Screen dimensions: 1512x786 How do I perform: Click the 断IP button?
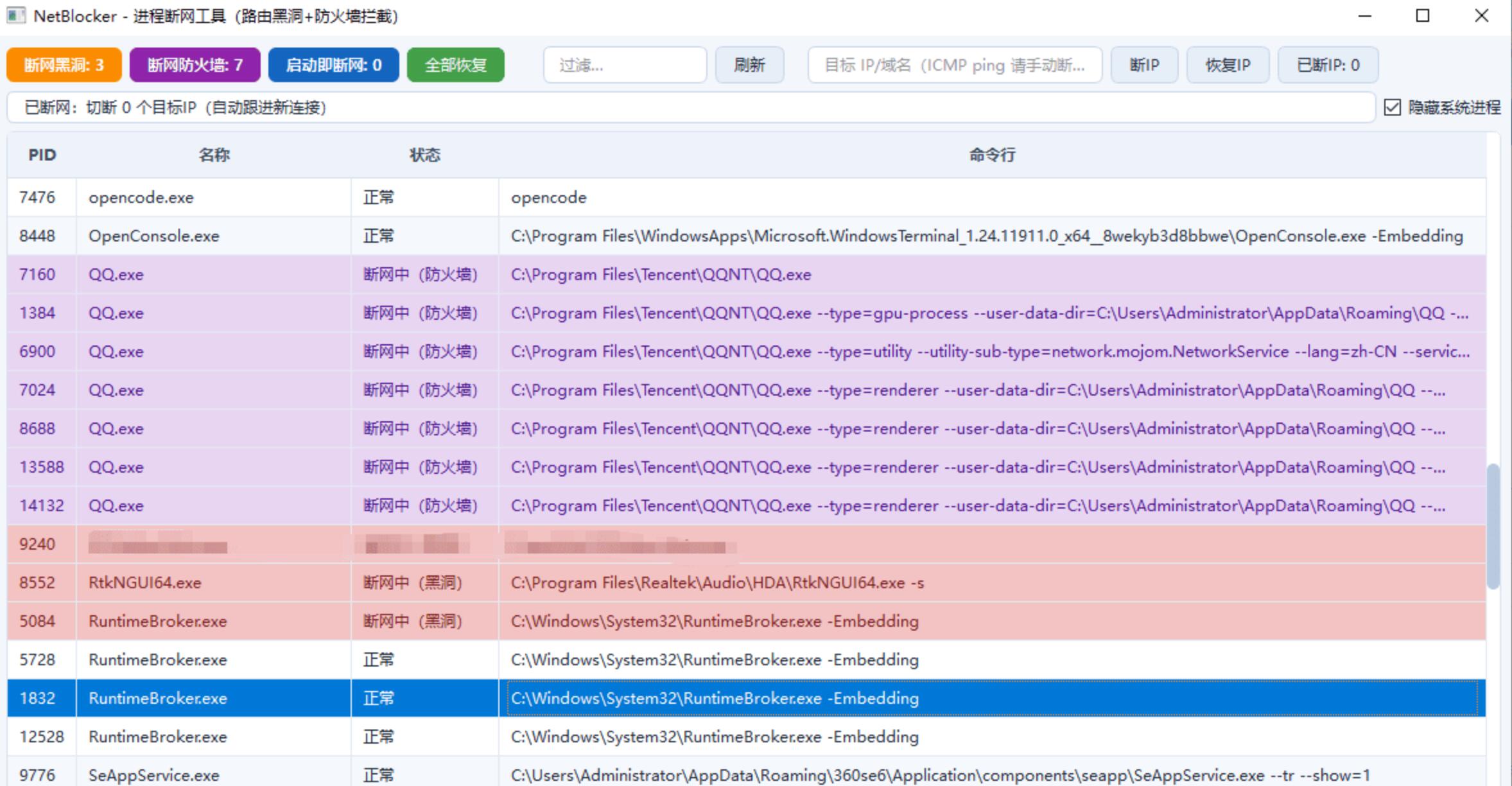[x=1144, y=65]
